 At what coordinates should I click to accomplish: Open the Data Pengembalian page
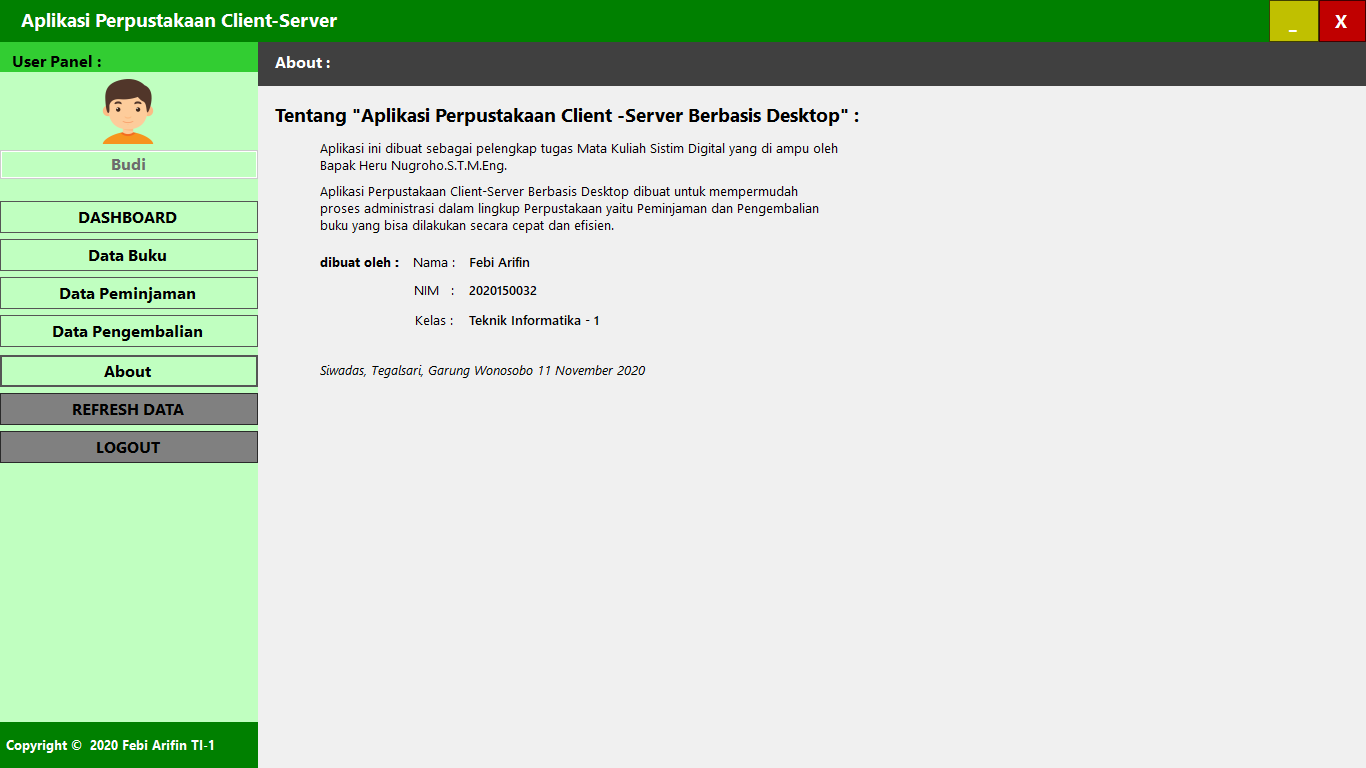[128, 331]
